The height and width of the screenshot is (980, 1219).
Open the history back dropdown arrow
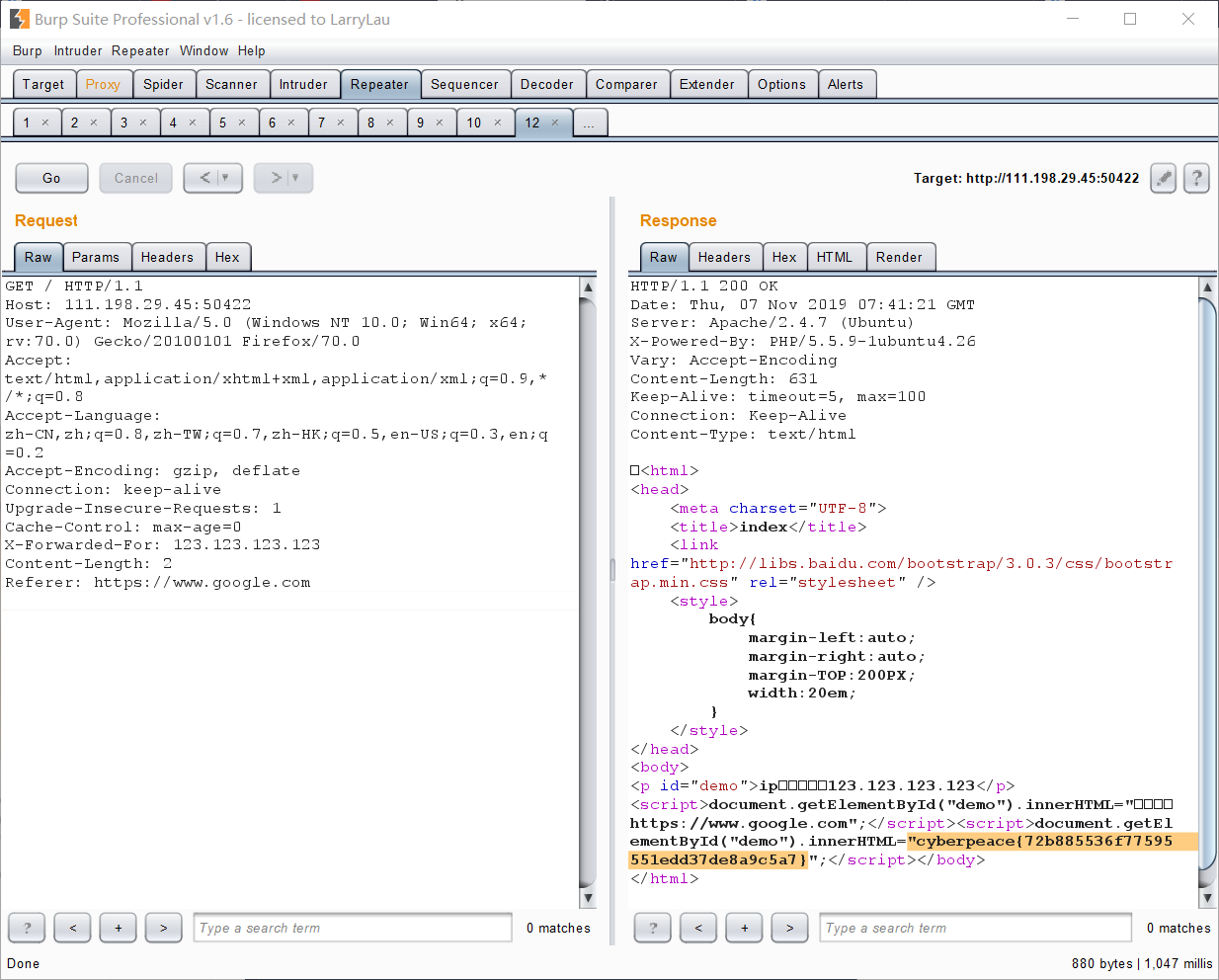coord(225,178)
